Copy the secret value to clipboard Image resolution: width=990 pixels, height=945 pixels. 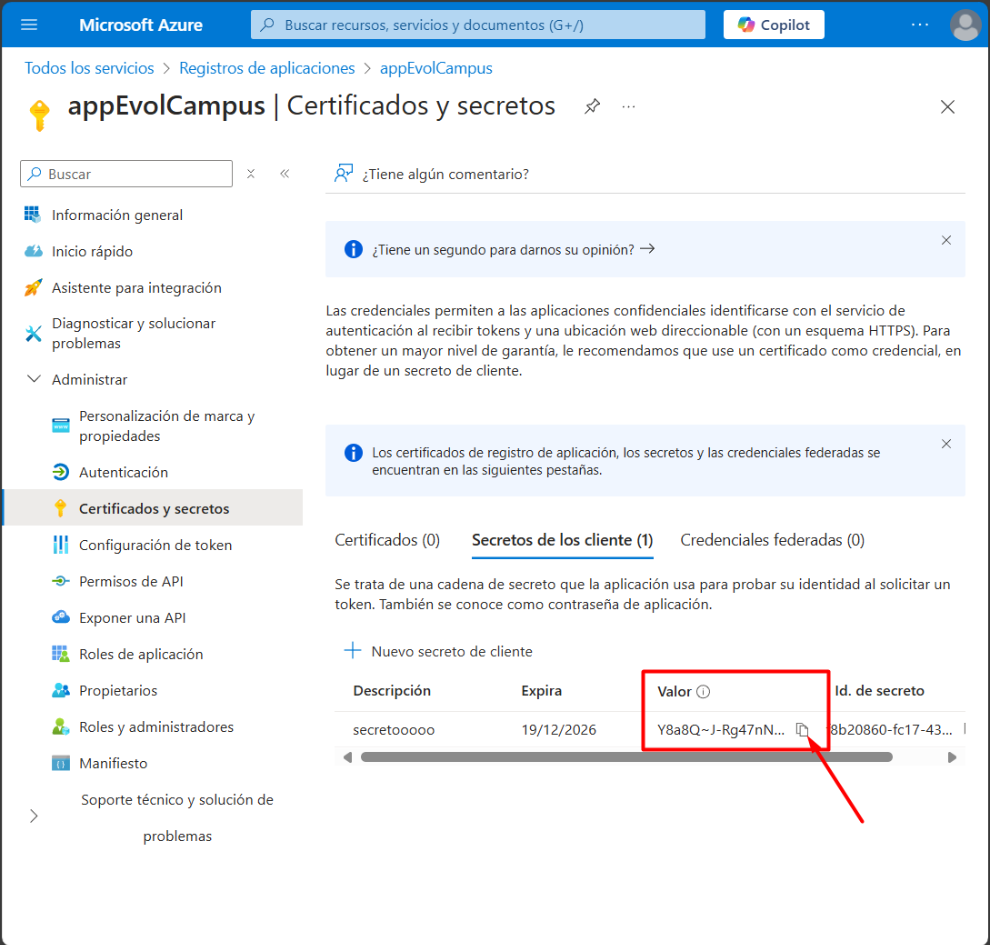click(x=802, y=730)
